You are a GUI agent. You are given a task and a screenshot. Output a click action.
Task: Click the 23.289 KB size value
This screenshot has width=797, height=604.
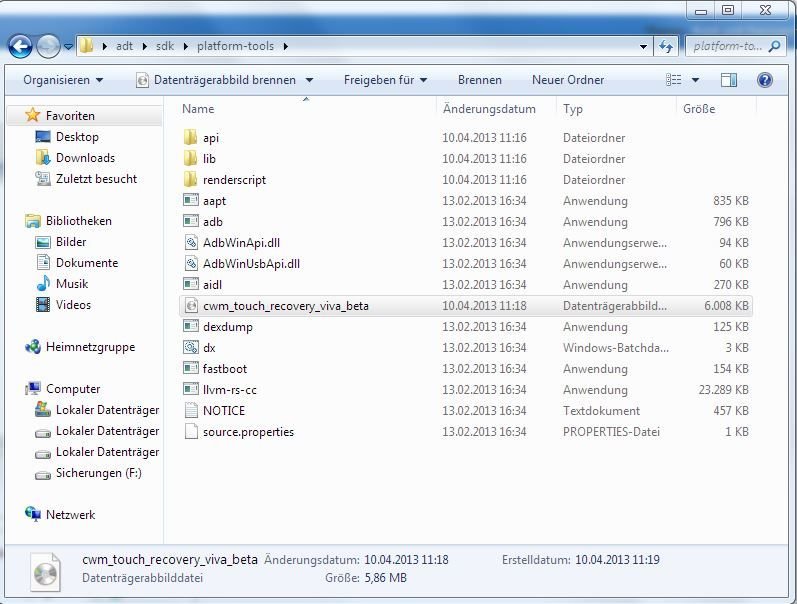[723, 390]
